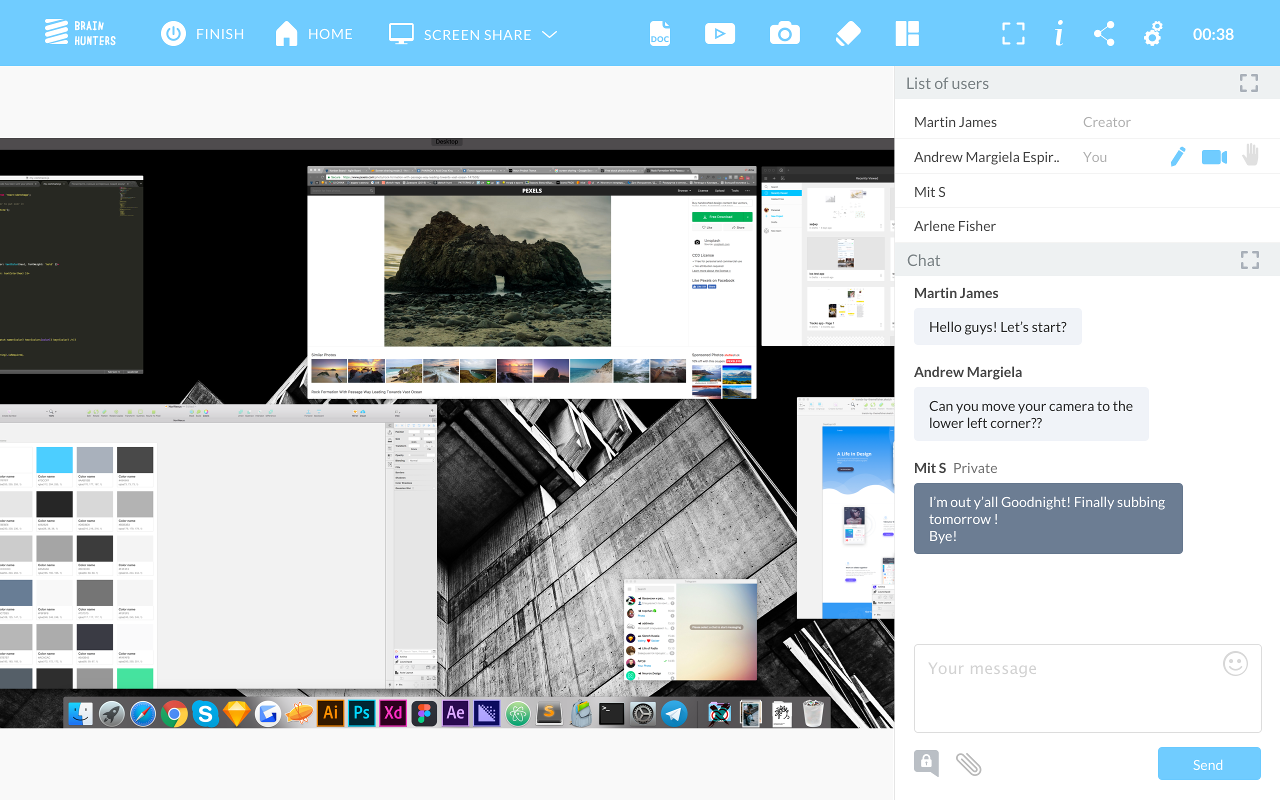The height and width of the screenshot is (800, 1280).
Task: Enable your pencil annotation tool
Action: (x=1177, y=156)
